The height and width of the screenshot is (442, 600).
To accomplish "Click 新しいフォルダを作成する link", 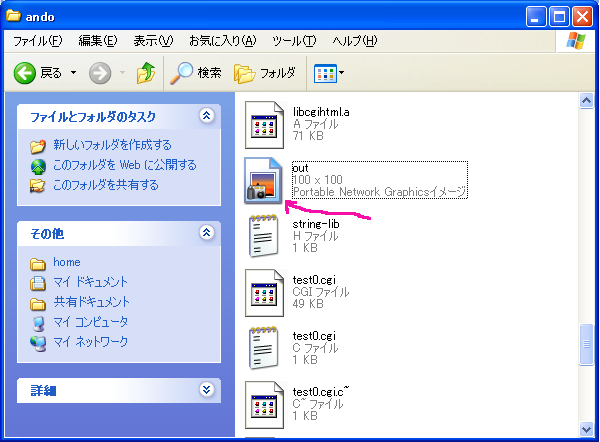I will [112, 145].
